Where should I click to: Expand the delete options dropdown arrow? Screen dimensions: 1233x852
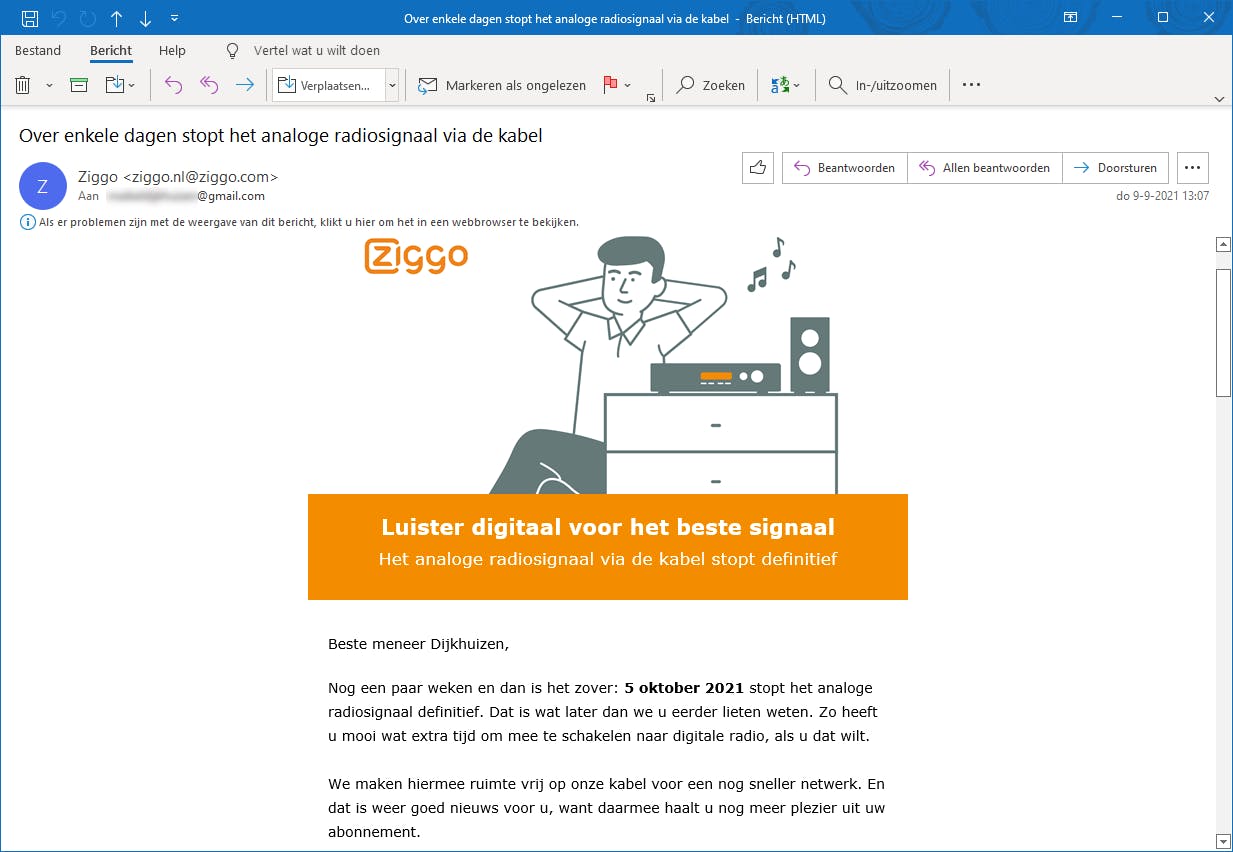[49, 86]
